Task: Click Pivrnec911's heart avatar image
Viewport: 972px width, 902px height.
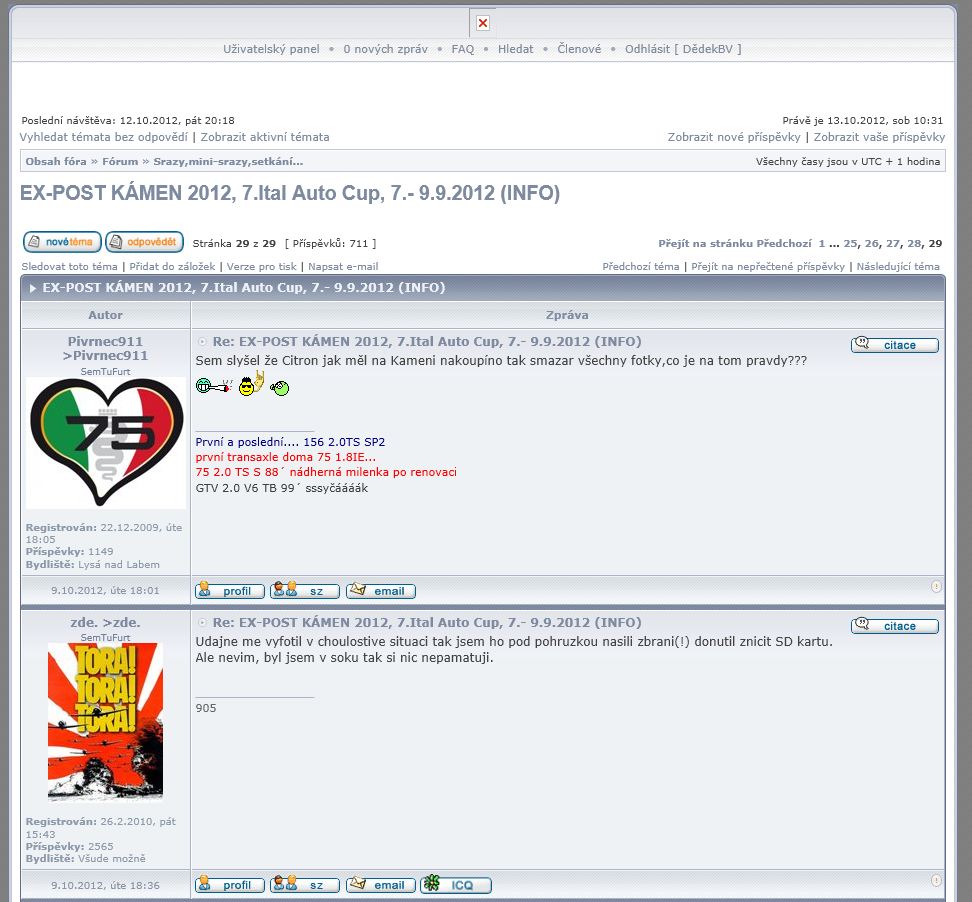Action: click(105, 440)
